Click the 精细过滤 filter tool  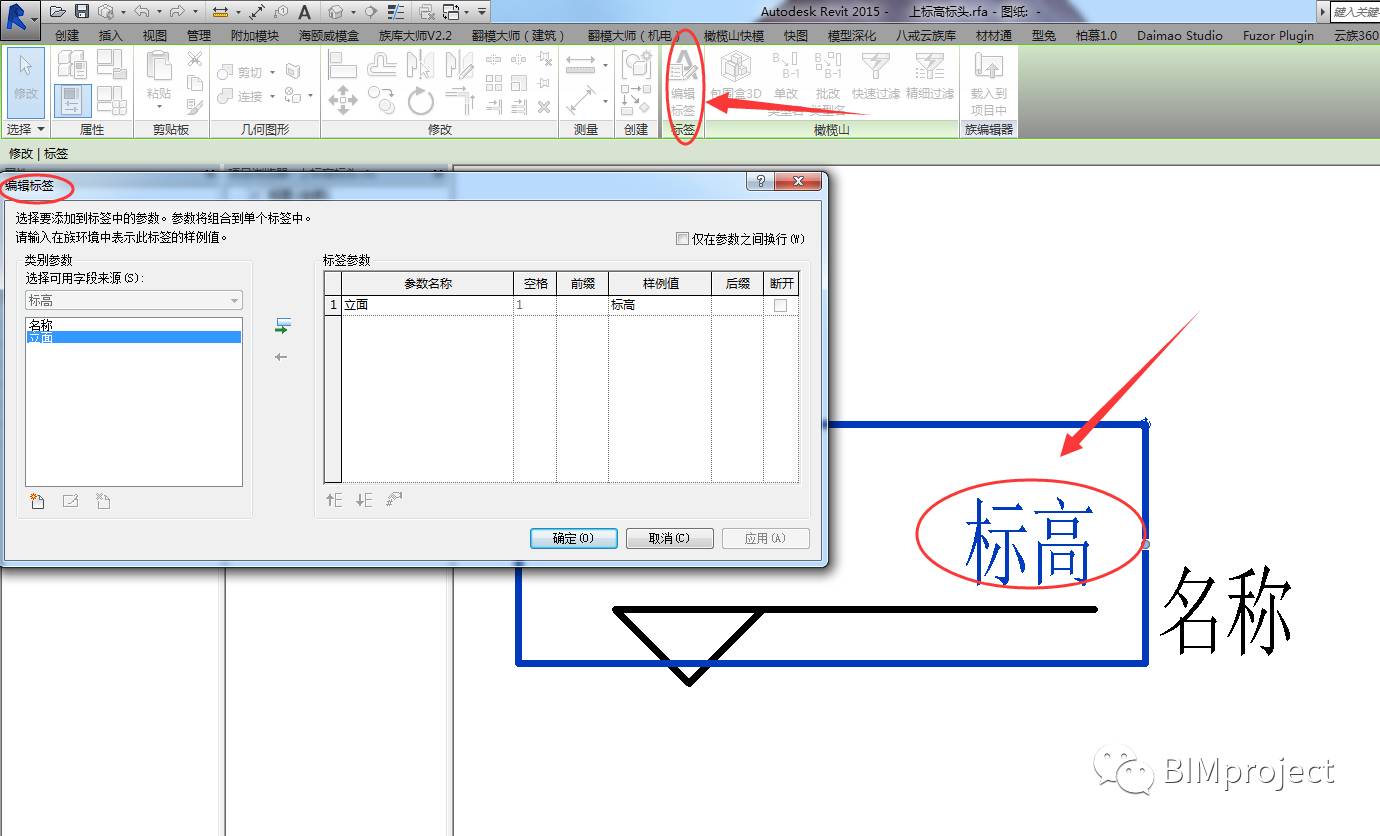click(x=930, y=77)
